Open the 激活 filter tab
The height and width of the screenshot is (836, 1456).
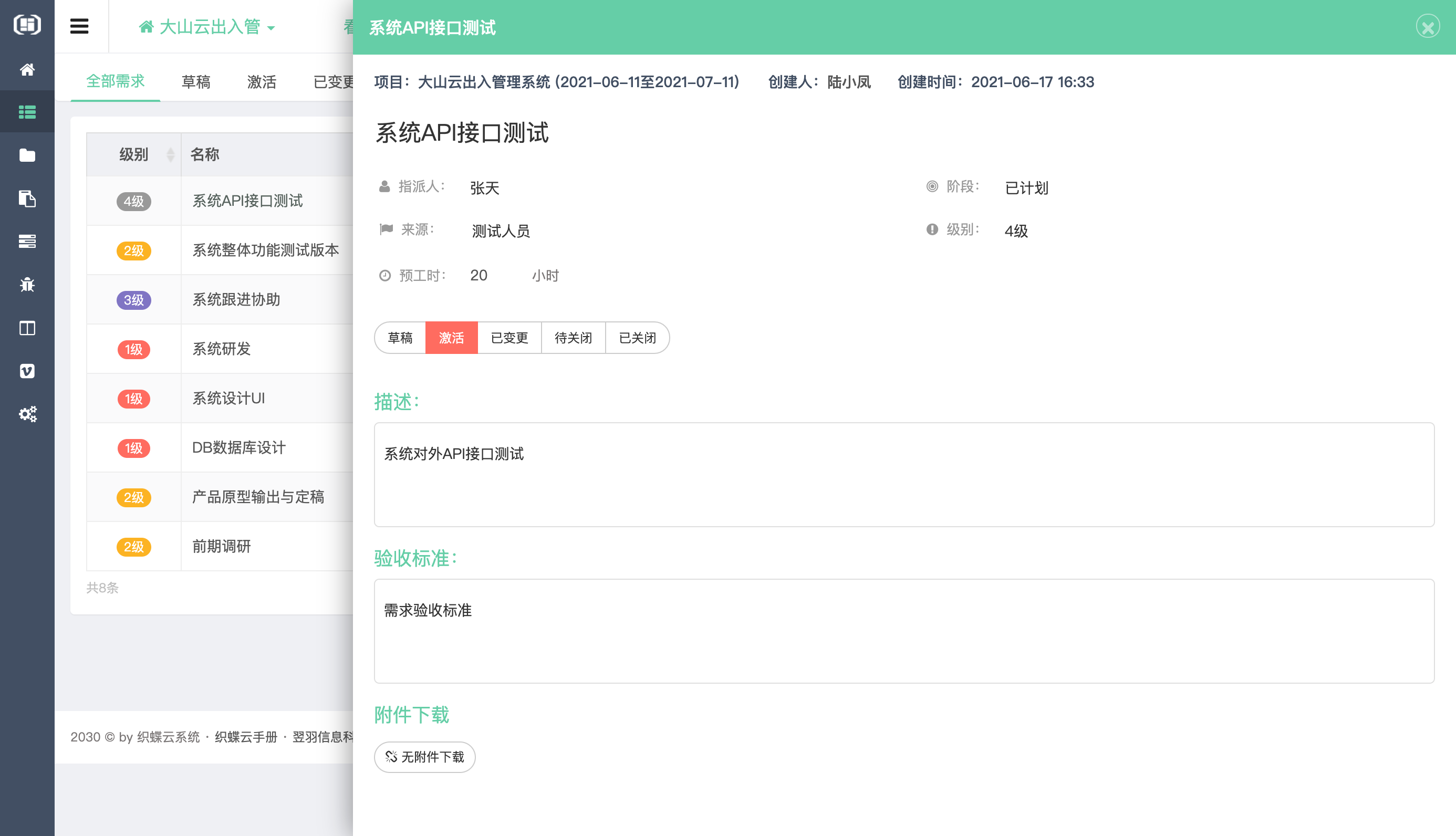click(262, 82)
